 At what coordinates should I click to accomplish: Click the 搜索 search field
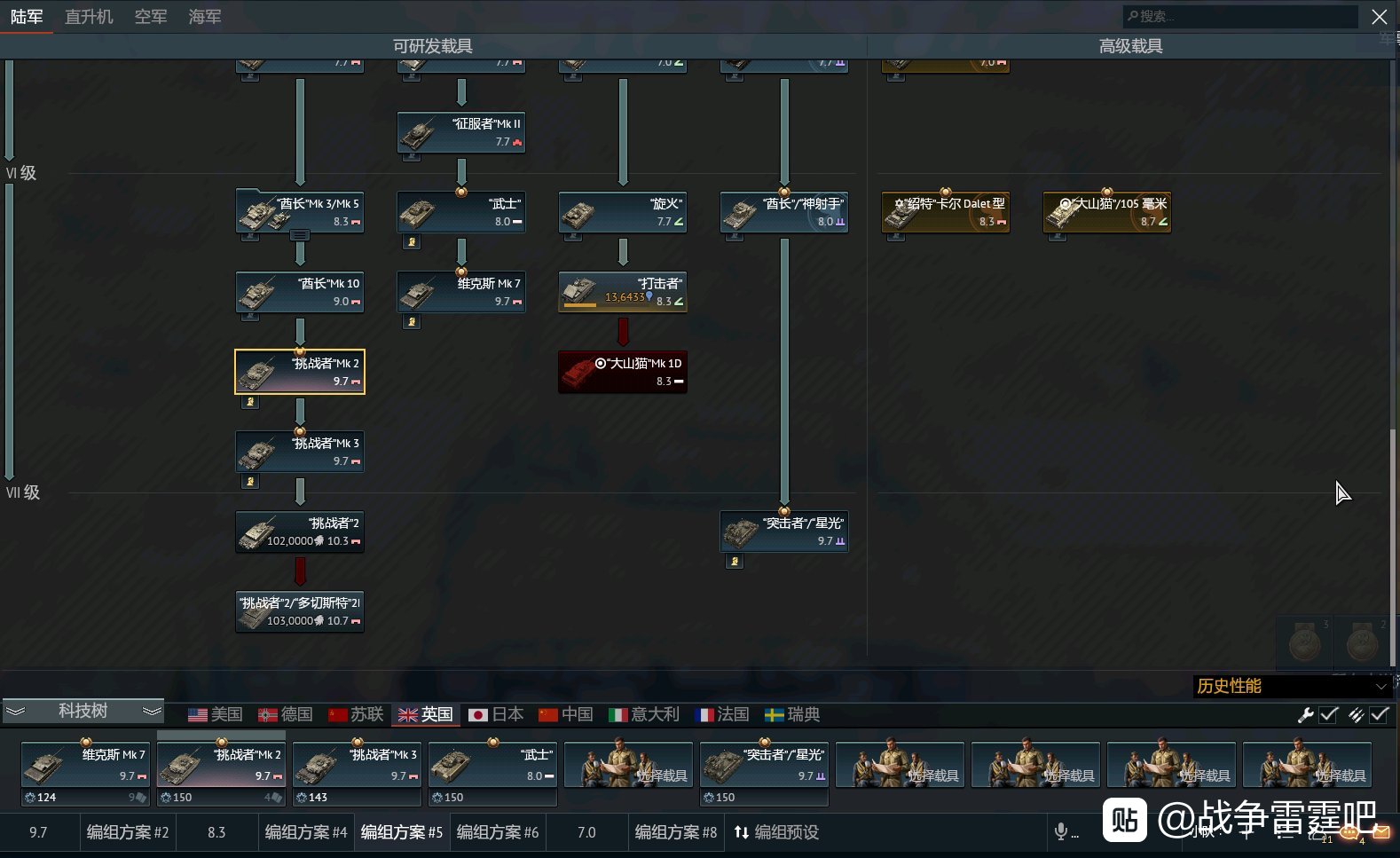1240,17
